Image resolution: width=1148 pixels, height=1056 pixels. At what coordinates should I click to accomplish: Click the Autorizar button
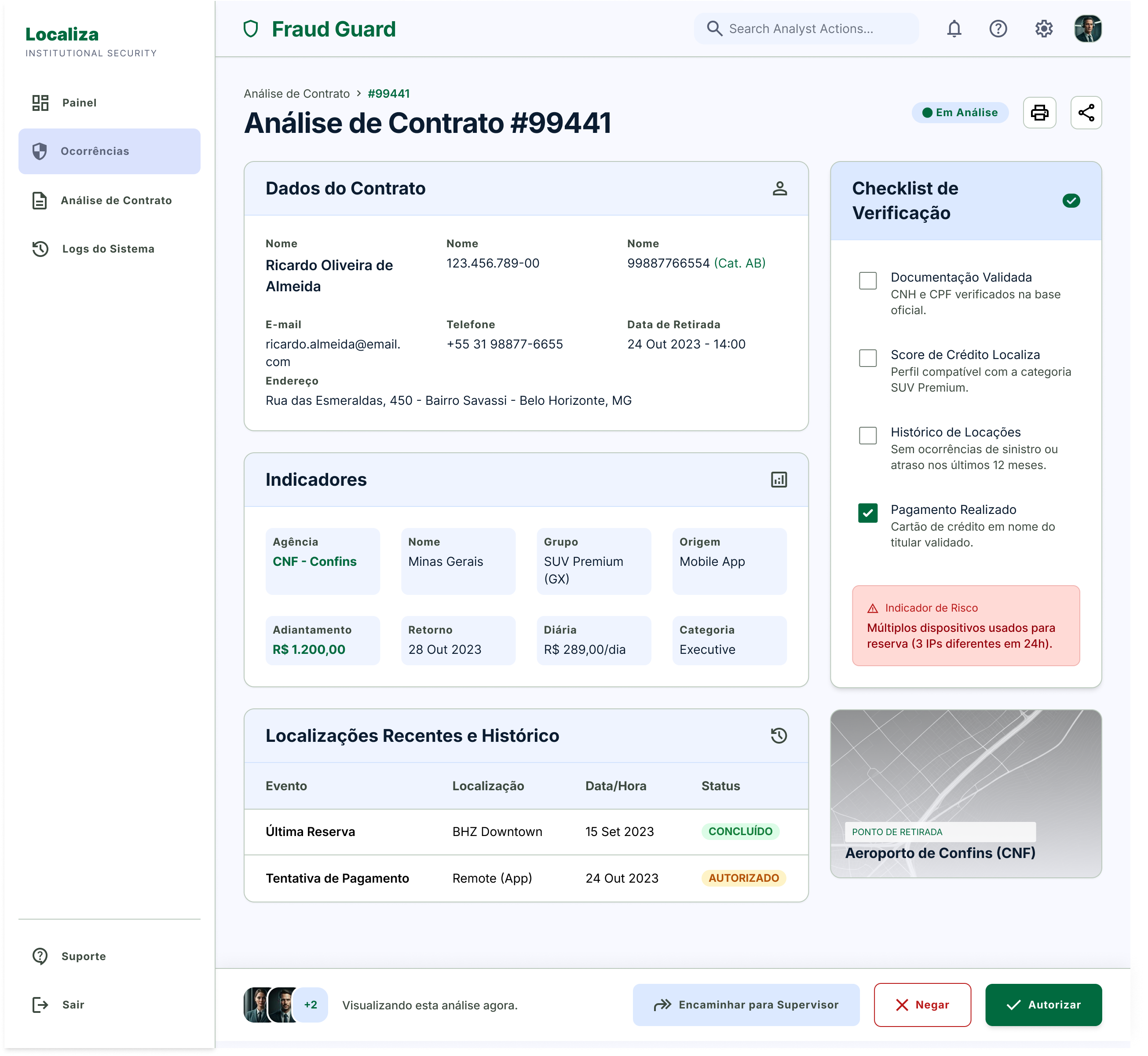pyautogui.click(x=1043, y=1005)
